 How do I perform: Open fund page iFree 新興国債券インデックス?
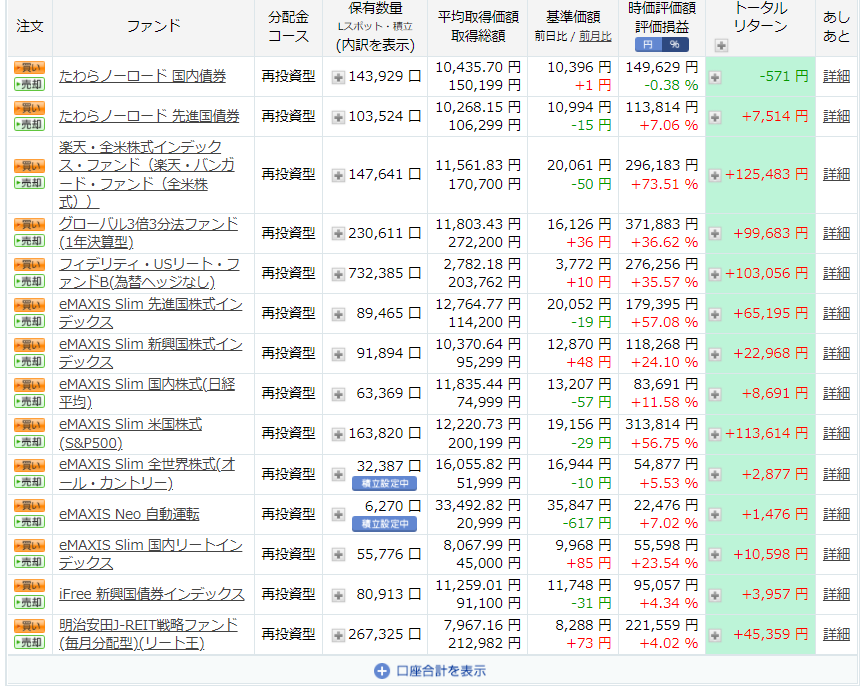click(151, 594)
